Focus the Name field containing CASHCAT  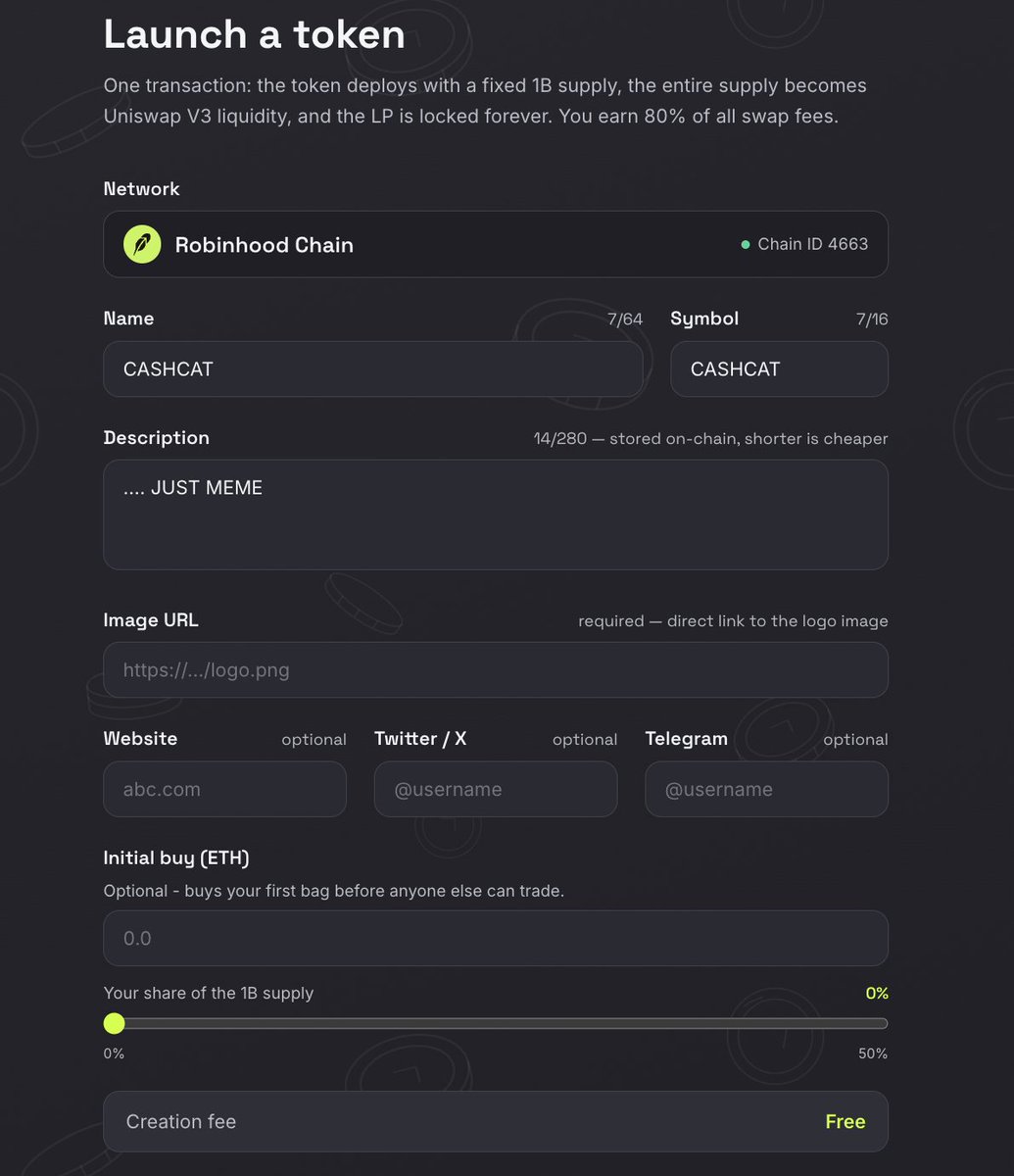[373, 369]
